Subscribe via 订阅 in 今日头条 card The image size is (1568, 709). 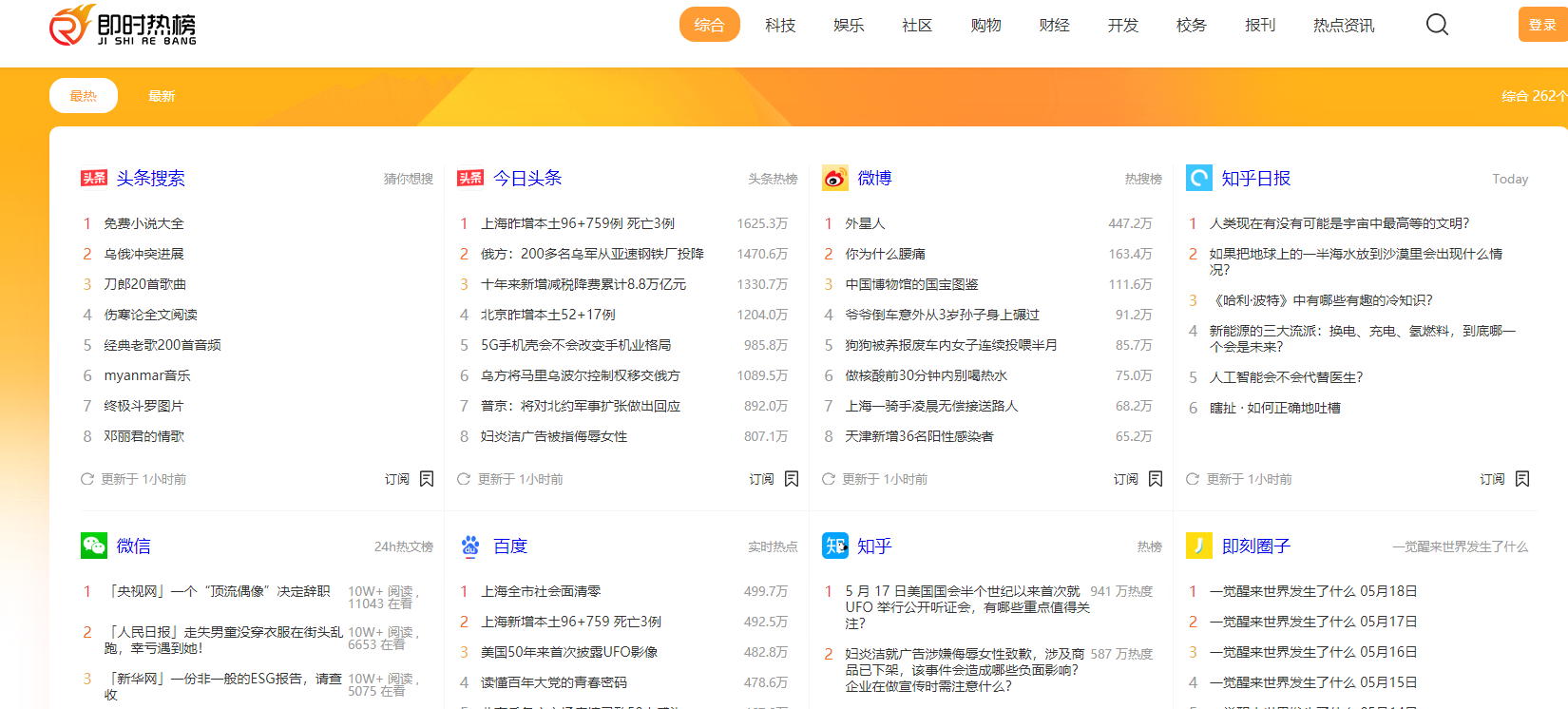point(761,479)
